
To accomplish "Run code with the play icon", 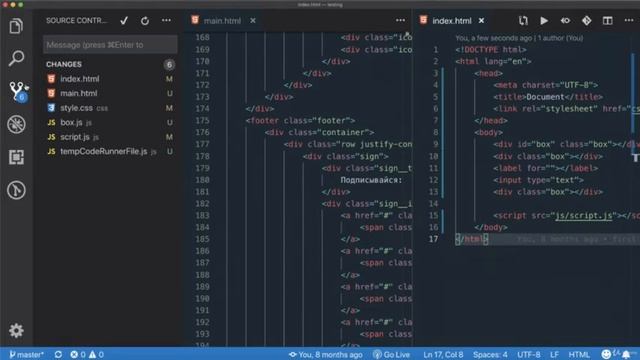I will pyautogui.click(x=544, y=20).
